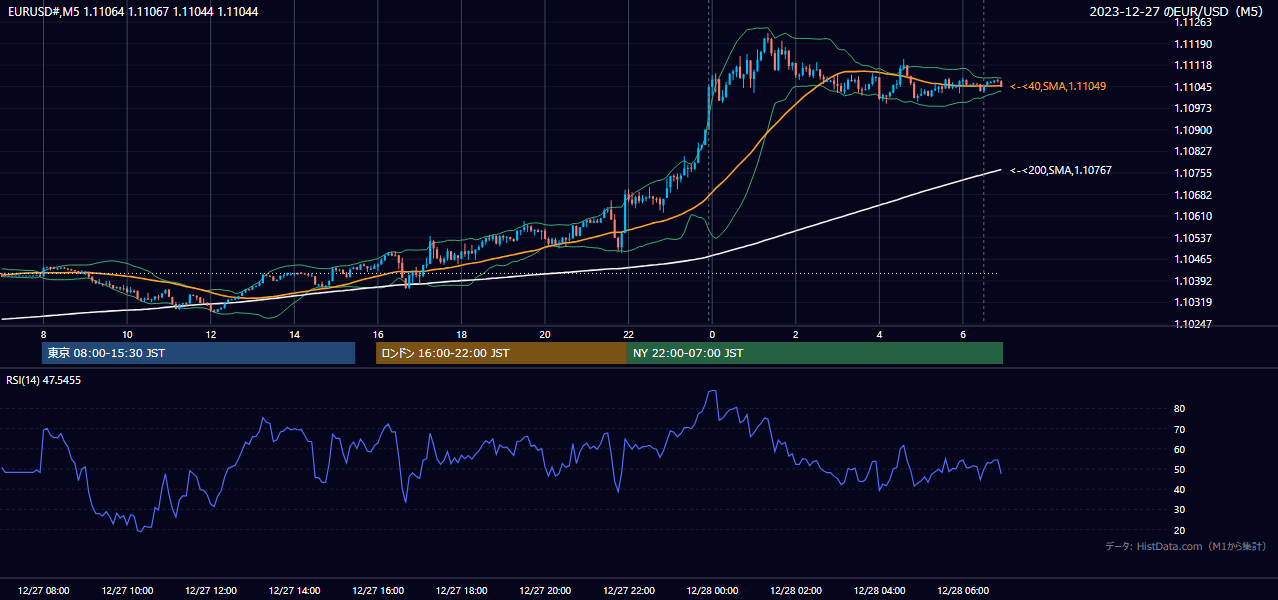
Task: Click hour label 12 on price chart axis
Action: click(211, 334)
